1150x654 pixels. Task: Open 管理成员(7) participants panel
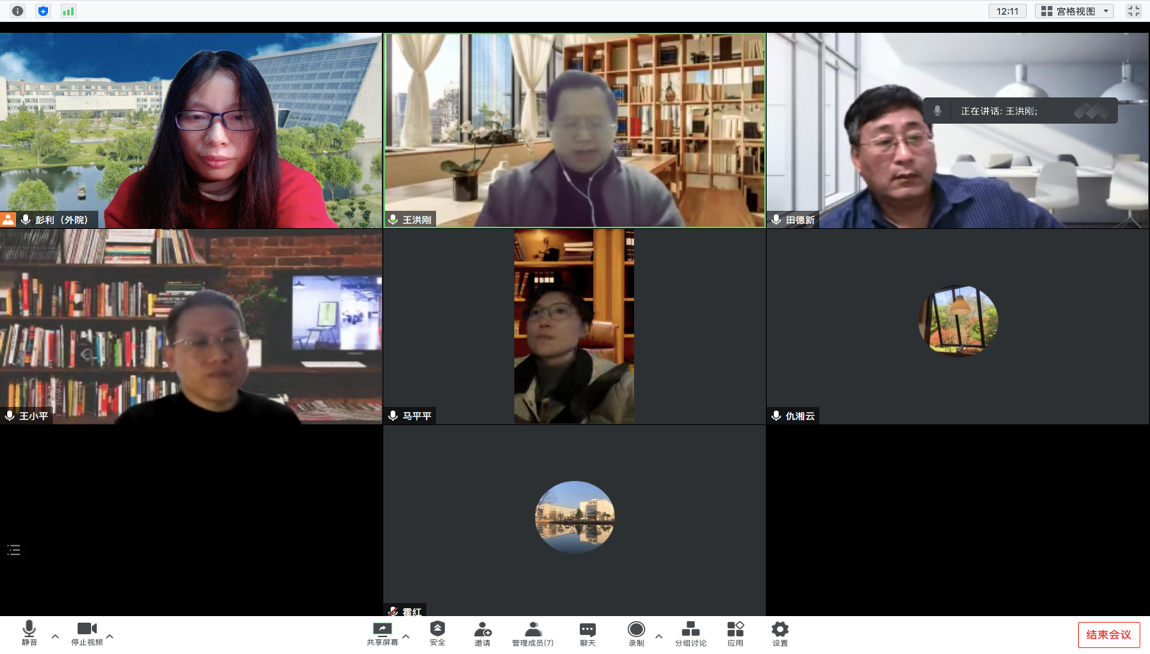point(533,633)
